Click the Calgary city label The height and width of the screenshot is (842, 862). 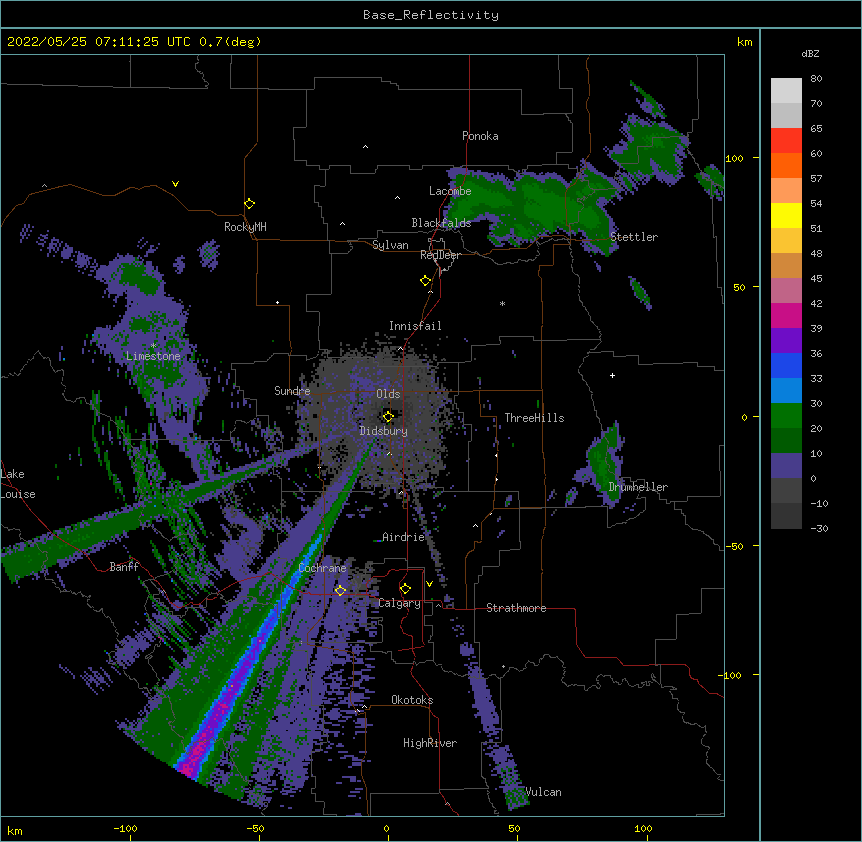(x=399, y=603)
